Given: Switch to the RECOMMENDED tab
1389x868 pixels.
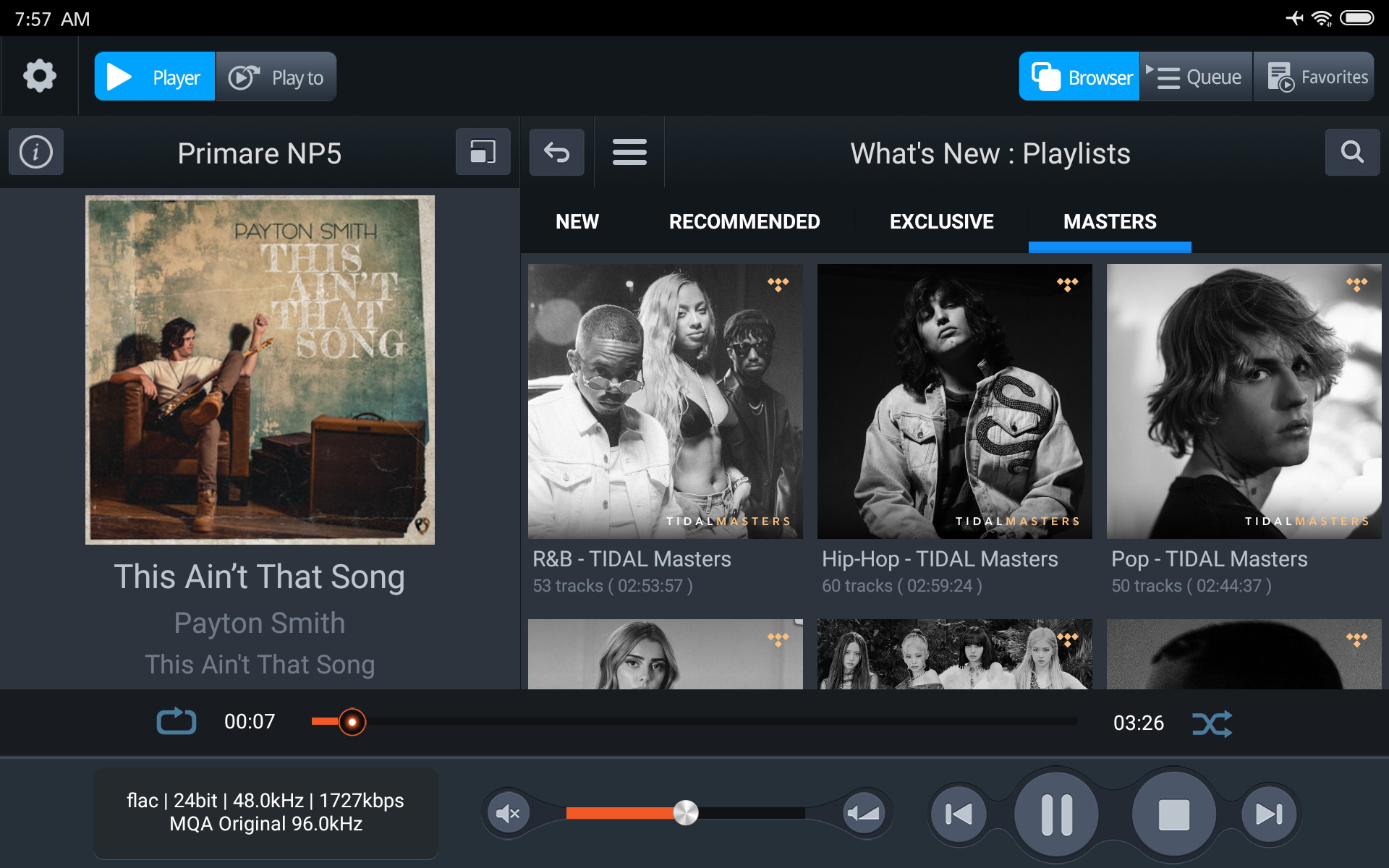Looking at the screenshot, I should (x=744, y=221).
